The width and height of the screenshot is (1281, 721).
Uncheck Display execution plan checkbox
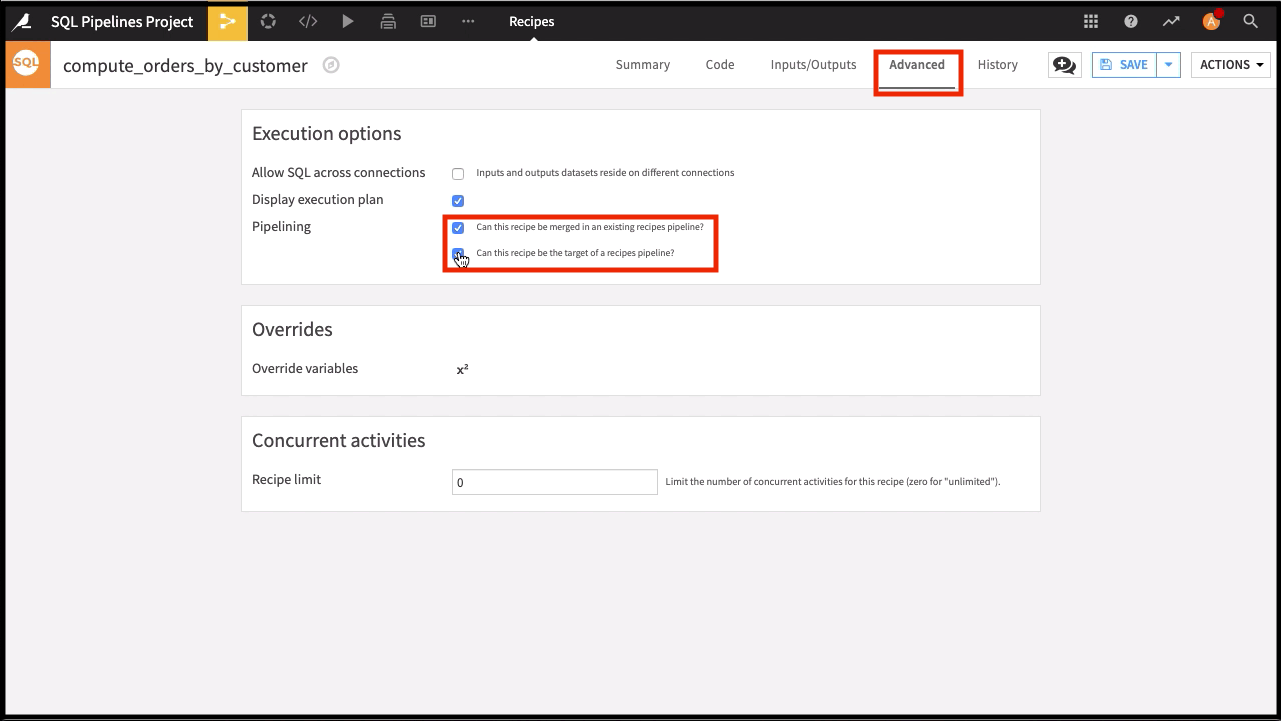(458, 201)
